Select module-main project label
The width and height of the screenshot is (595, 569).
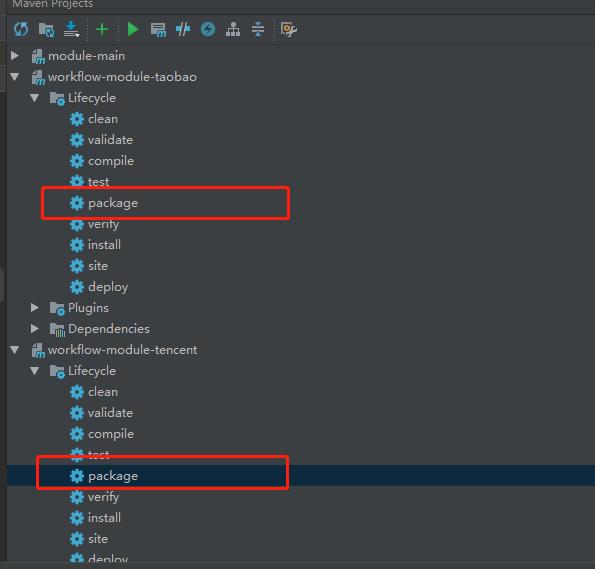click(x=86, y=56)
